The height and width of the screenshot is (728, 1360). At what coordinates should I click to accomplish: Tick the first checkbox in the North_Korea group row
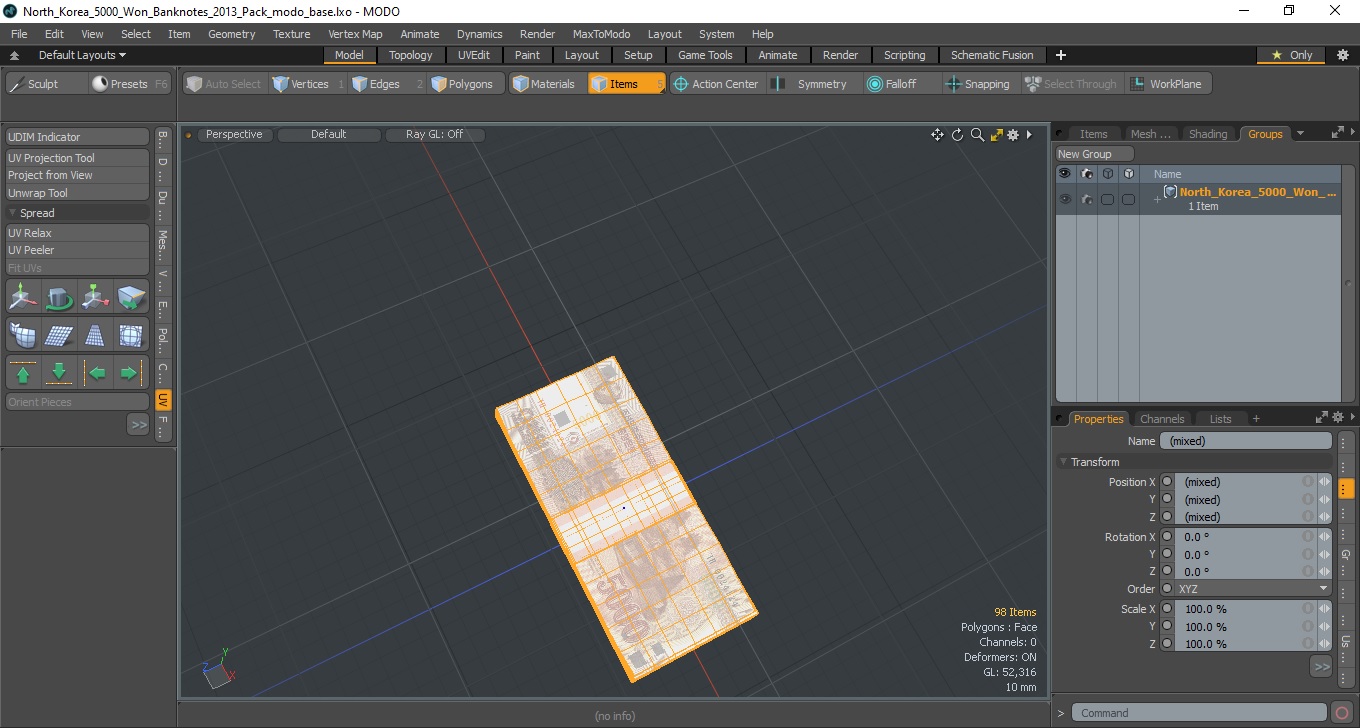[1107, 199]
